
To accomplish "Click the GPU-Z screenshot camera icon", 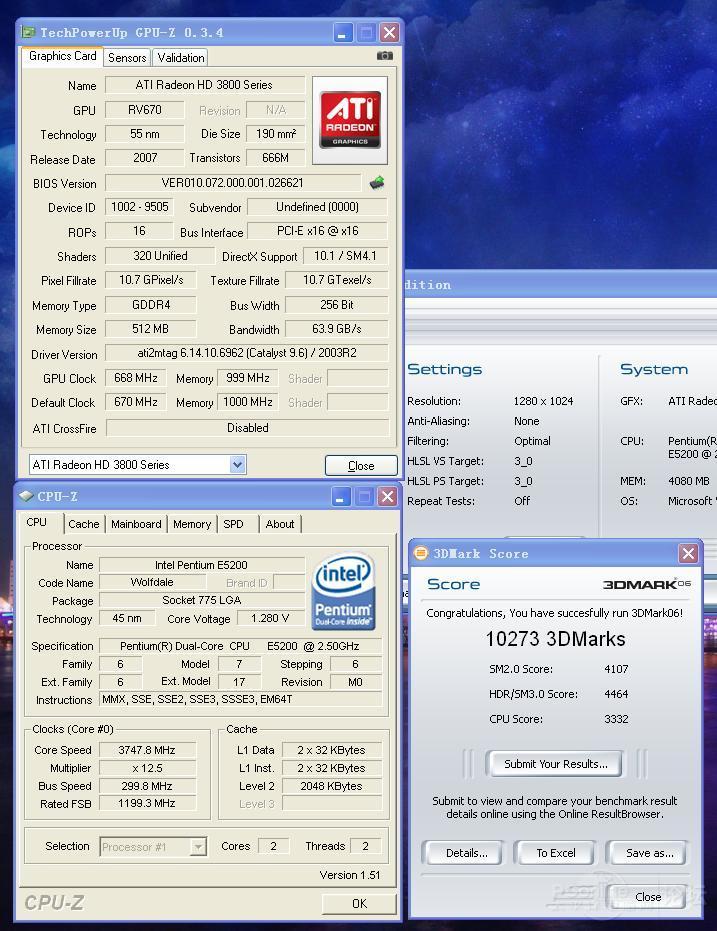I will pos(384,56).
